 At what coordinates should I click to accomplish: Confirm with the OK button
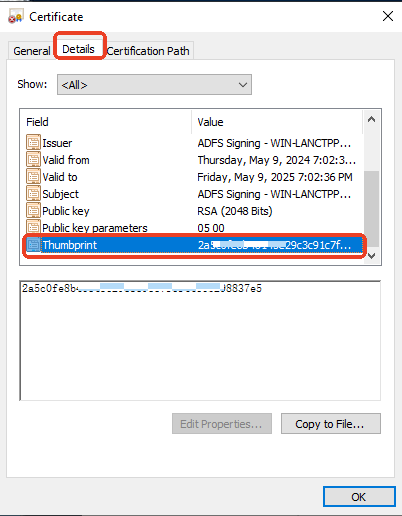pyautogui.click(x=359, y=497)
